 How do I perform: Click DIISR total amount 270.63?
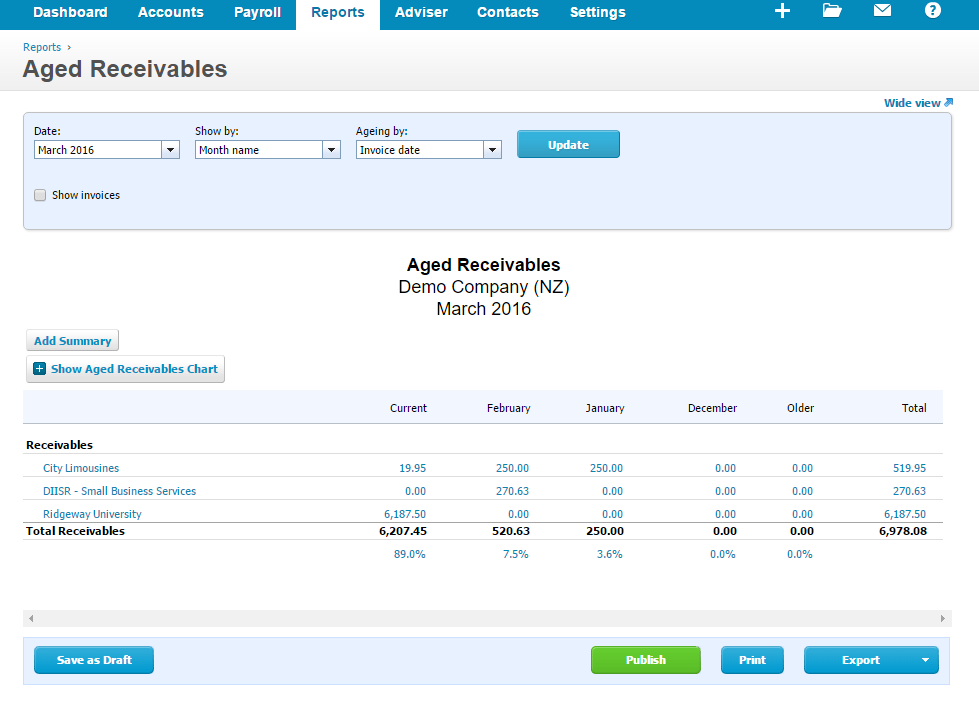[910, 491]
